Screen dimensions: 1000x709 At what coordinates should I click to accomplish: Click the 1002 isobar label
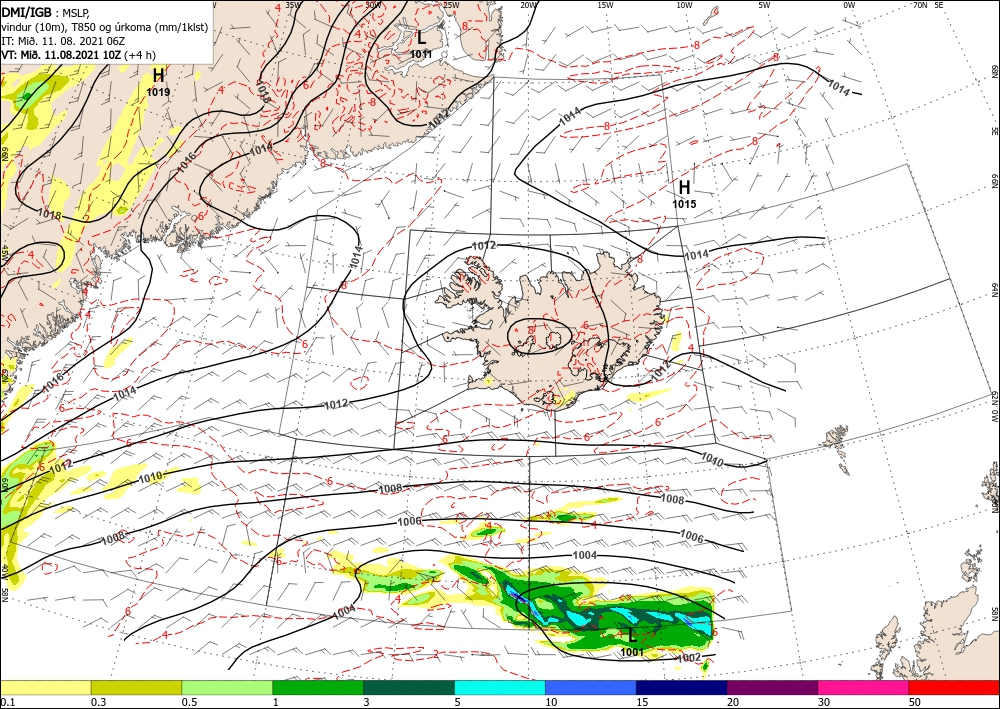point(689,657)
